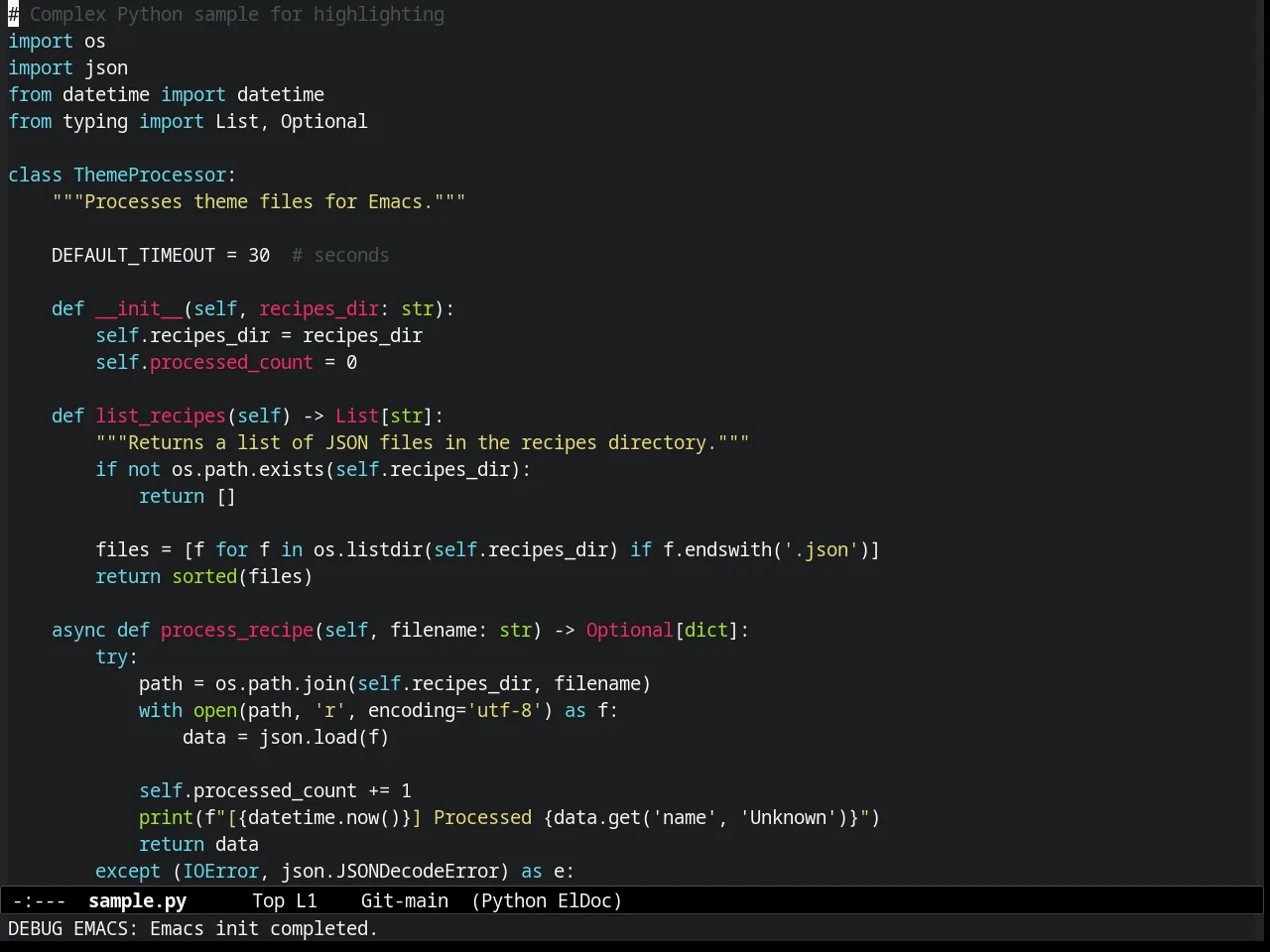Click the print statement's 'Processed' text
Screen dimensions: 1270x952
click(482, 817)
